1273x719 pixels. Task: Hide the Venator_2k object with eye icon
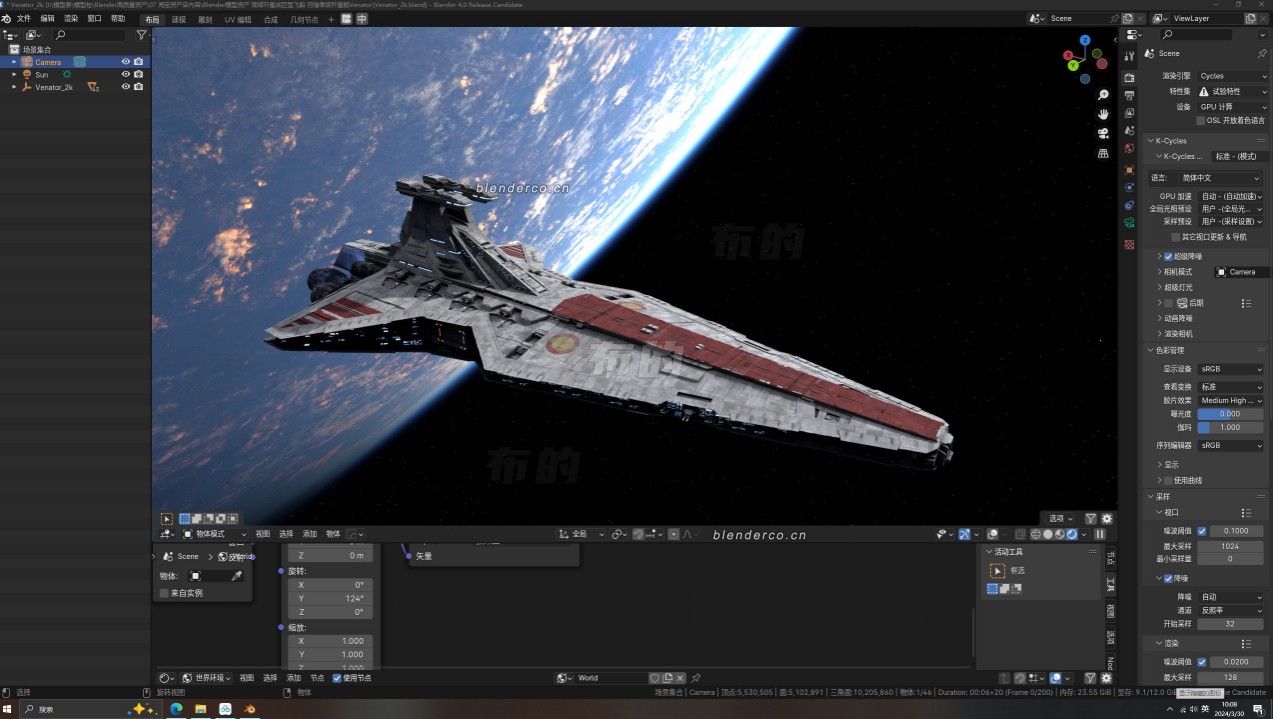(x=126, y=87)
